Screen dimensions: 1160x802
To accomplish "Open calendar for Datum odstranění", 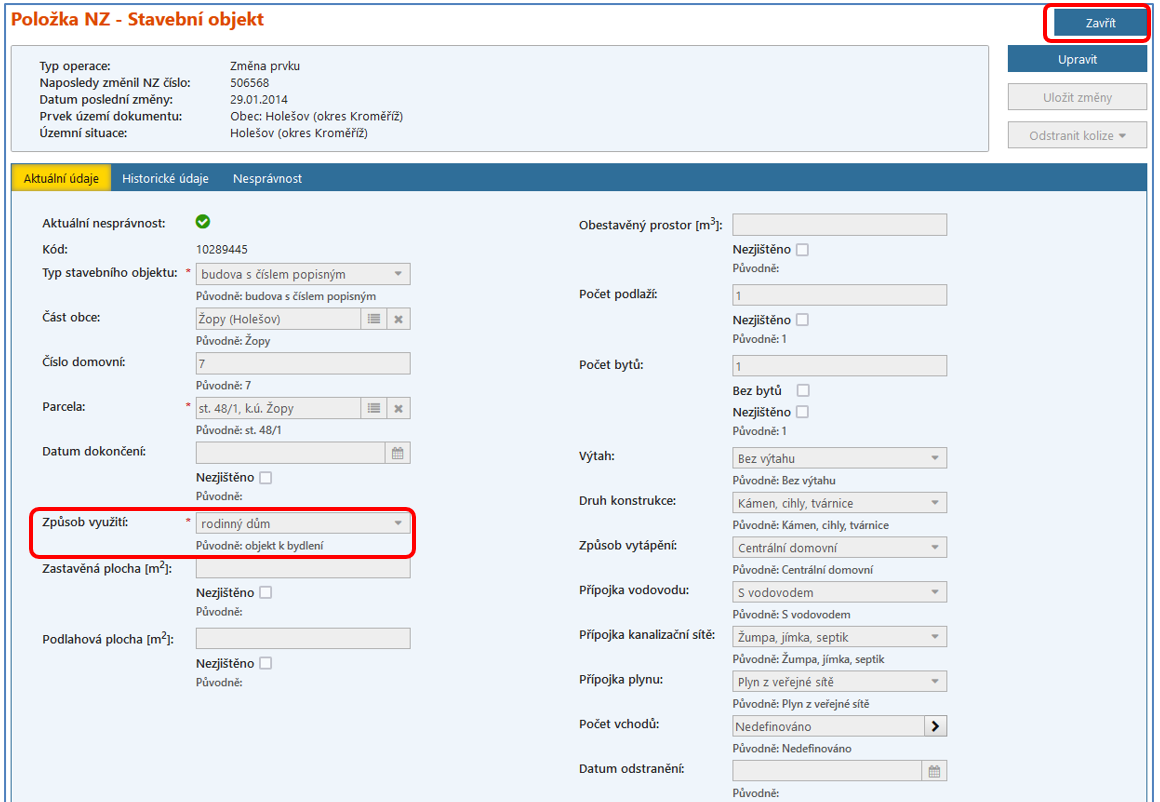I will (934, 771).
